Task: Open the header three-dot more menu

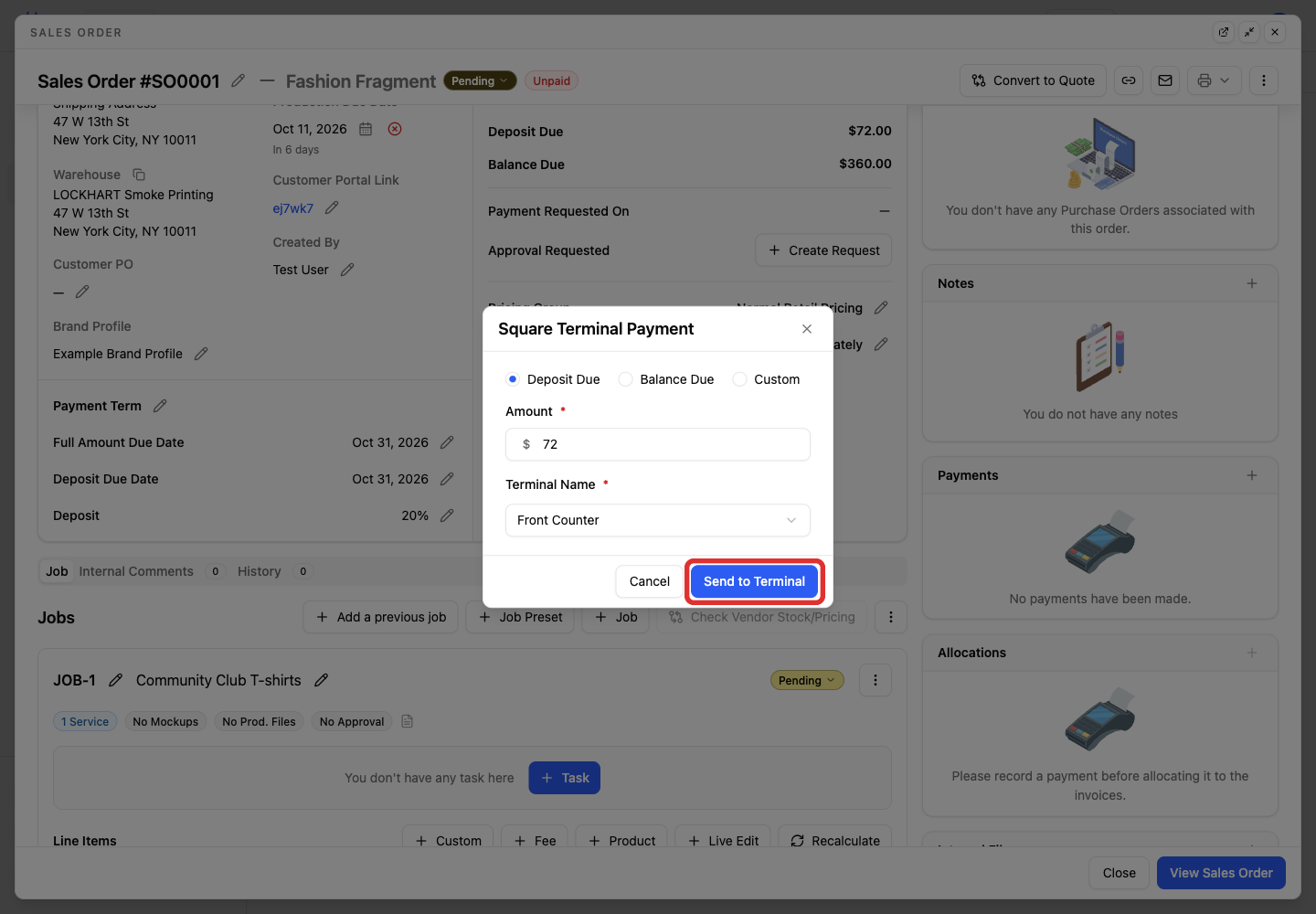Action: coord(1264,80)
